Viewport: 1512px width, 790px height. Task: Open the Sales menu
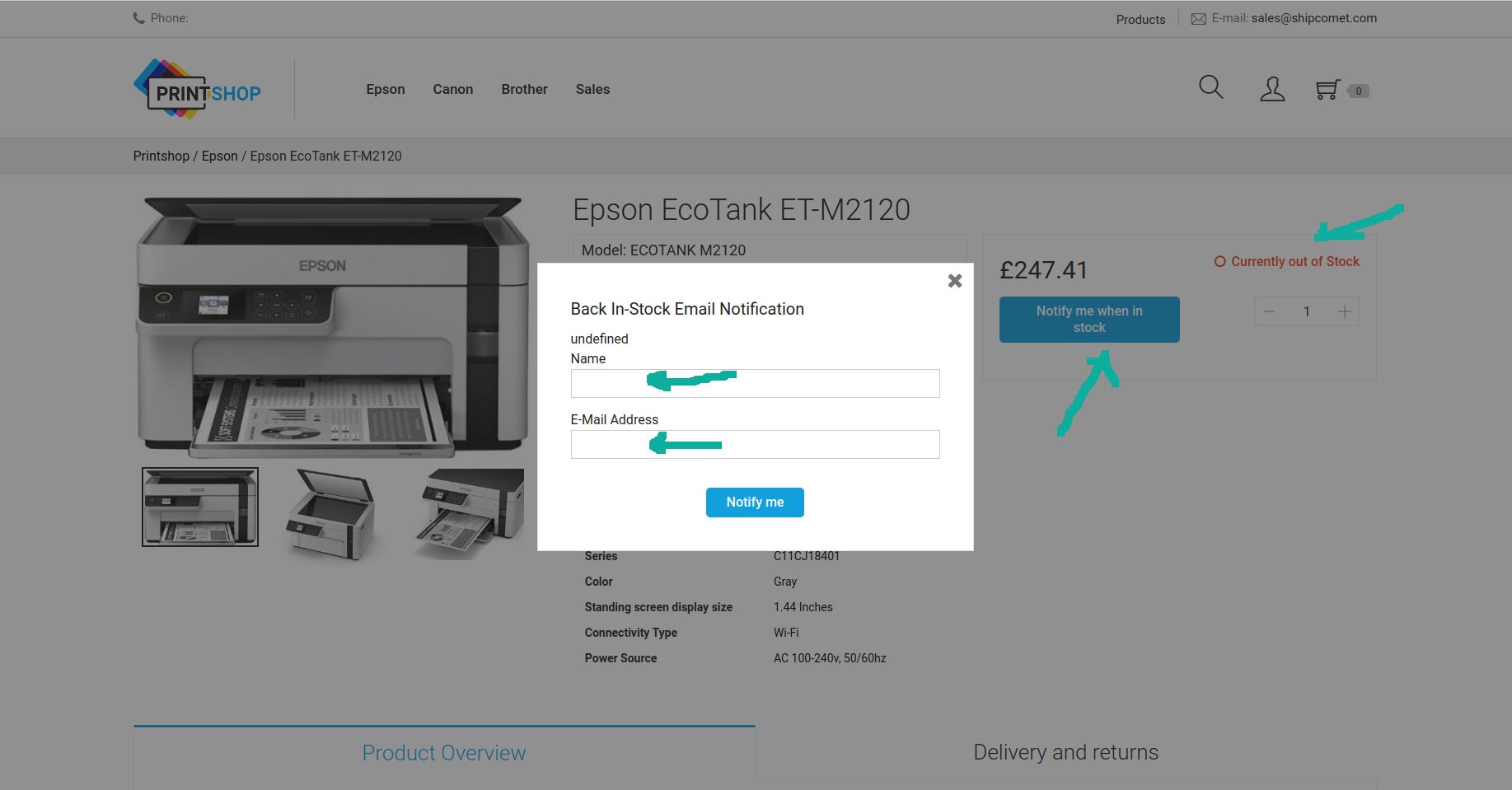tap(593, 89)
